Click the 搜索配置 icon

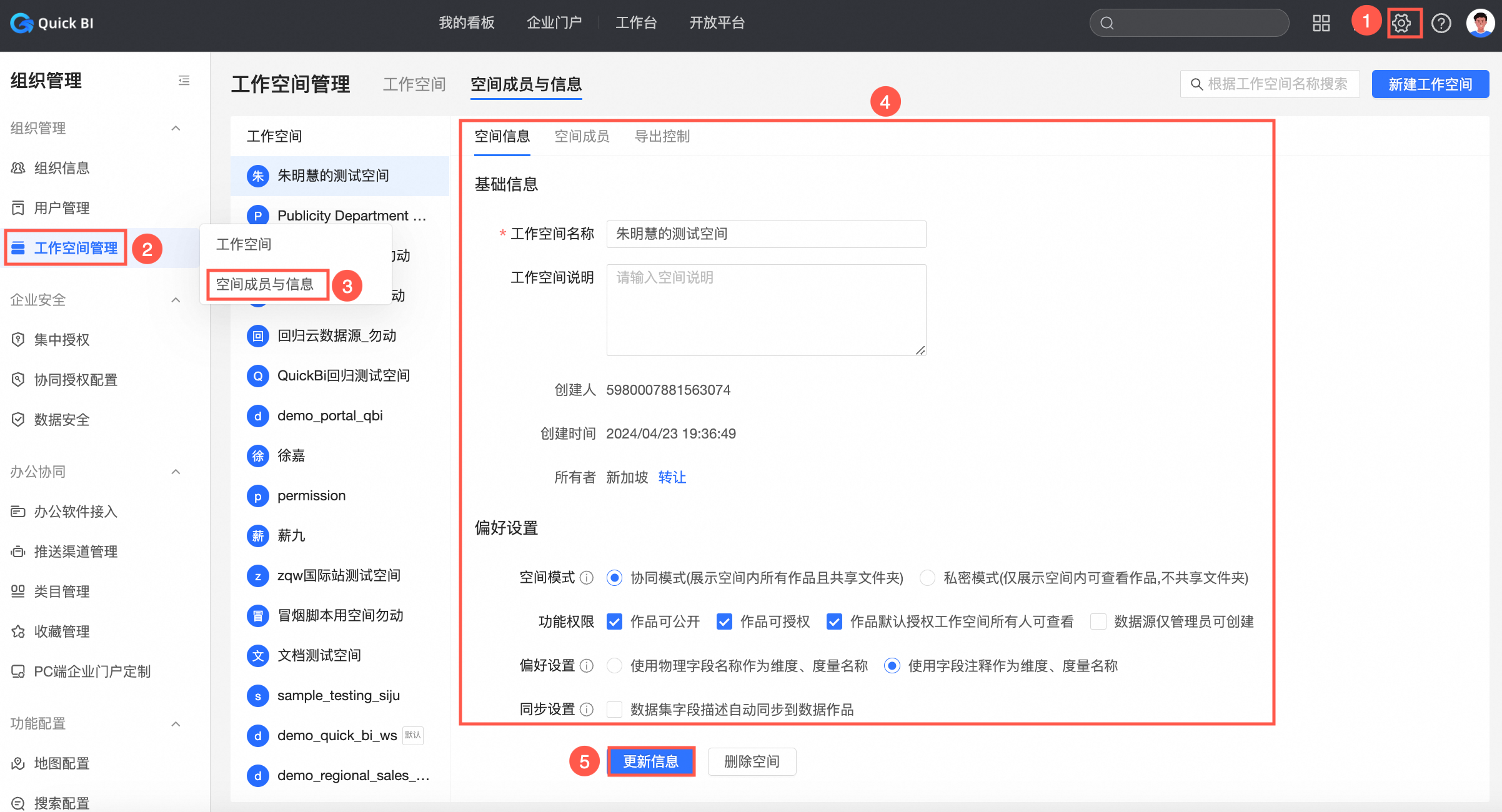[18, 803]
